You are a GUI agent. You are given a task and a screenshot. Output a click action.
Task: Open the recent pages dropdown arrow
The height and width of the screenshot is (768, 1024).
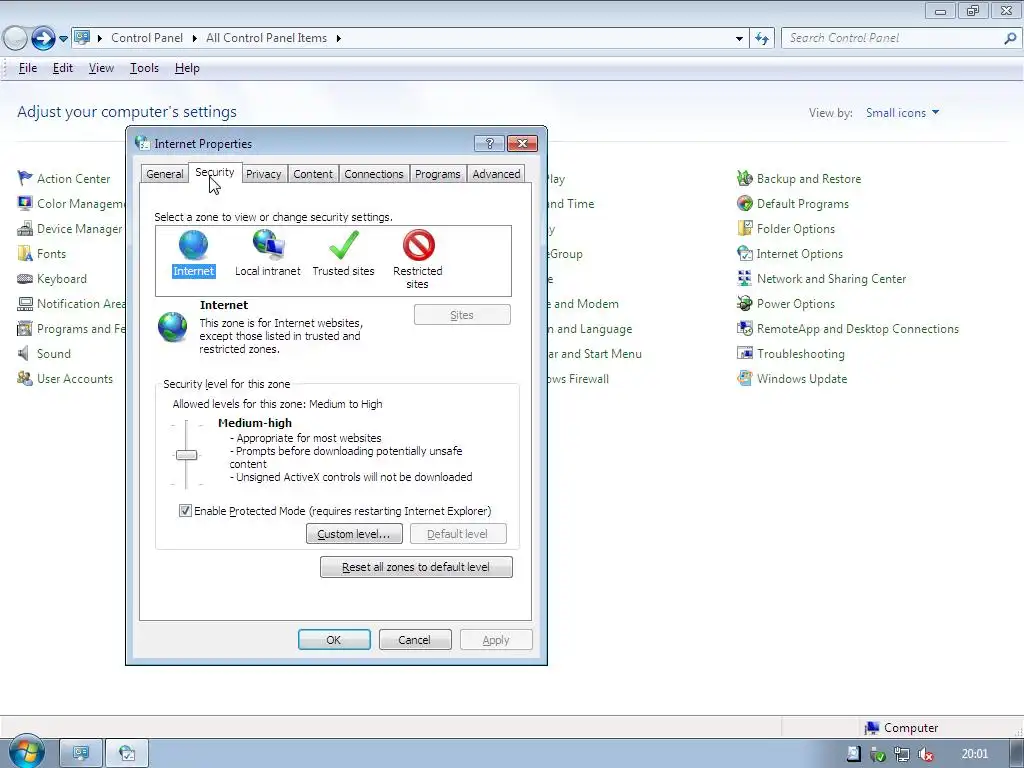pyautogui.click(x=63, y=39)
